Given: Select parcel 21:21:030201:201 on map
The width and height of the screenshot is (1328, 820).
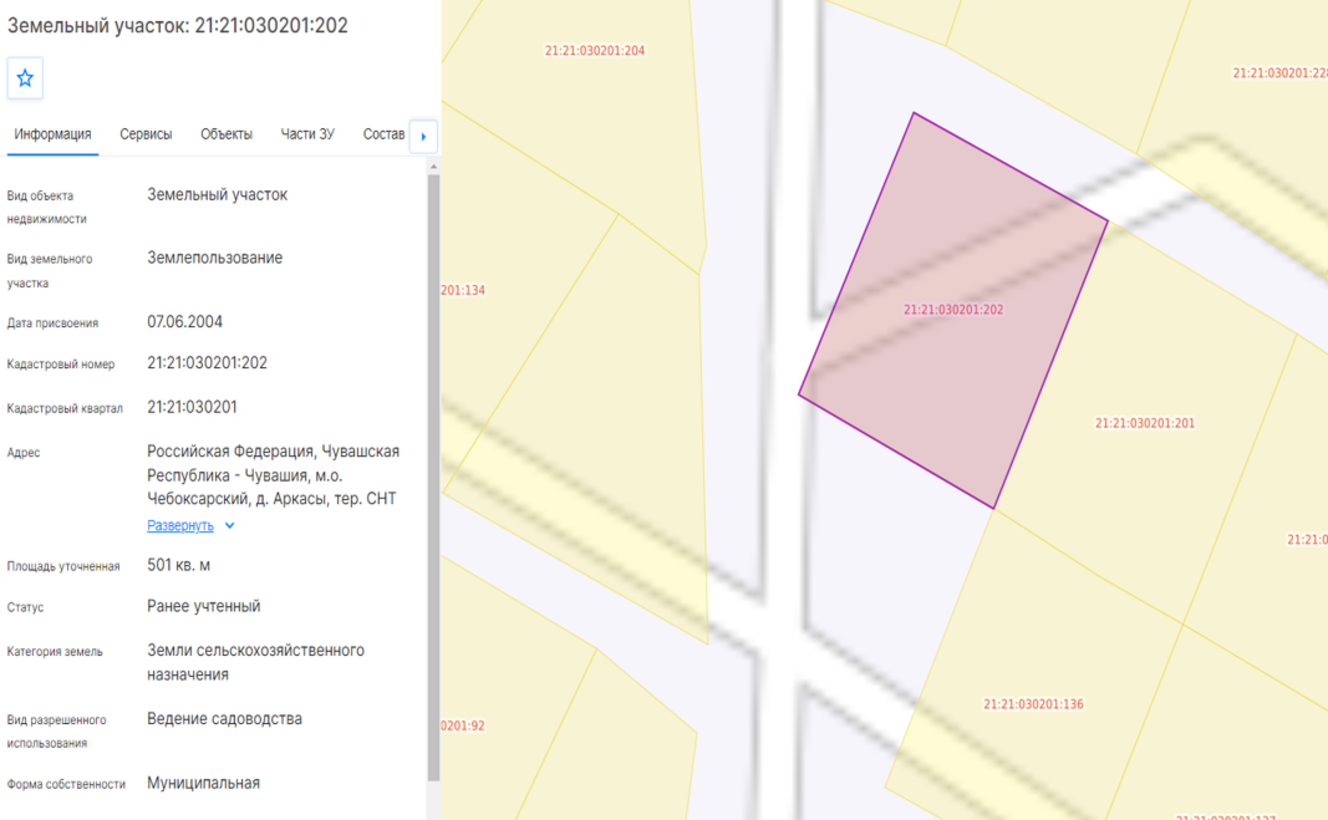Looking at the screenshot, I should [x=1145, y=423].
